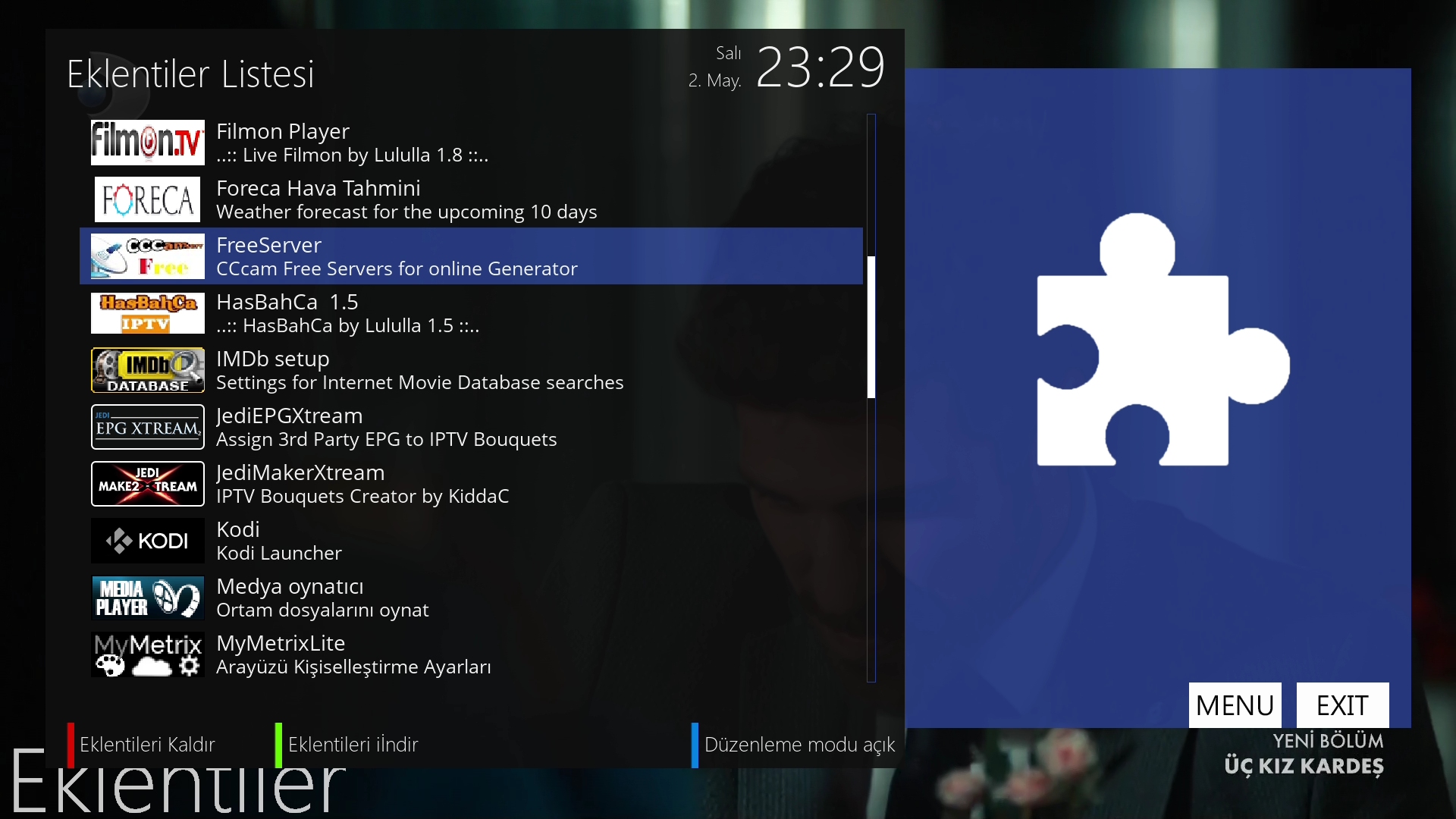Select the Foreca Hava Tahmini entry
This screenshot has width=1456, height=819.
pos(471,199)
